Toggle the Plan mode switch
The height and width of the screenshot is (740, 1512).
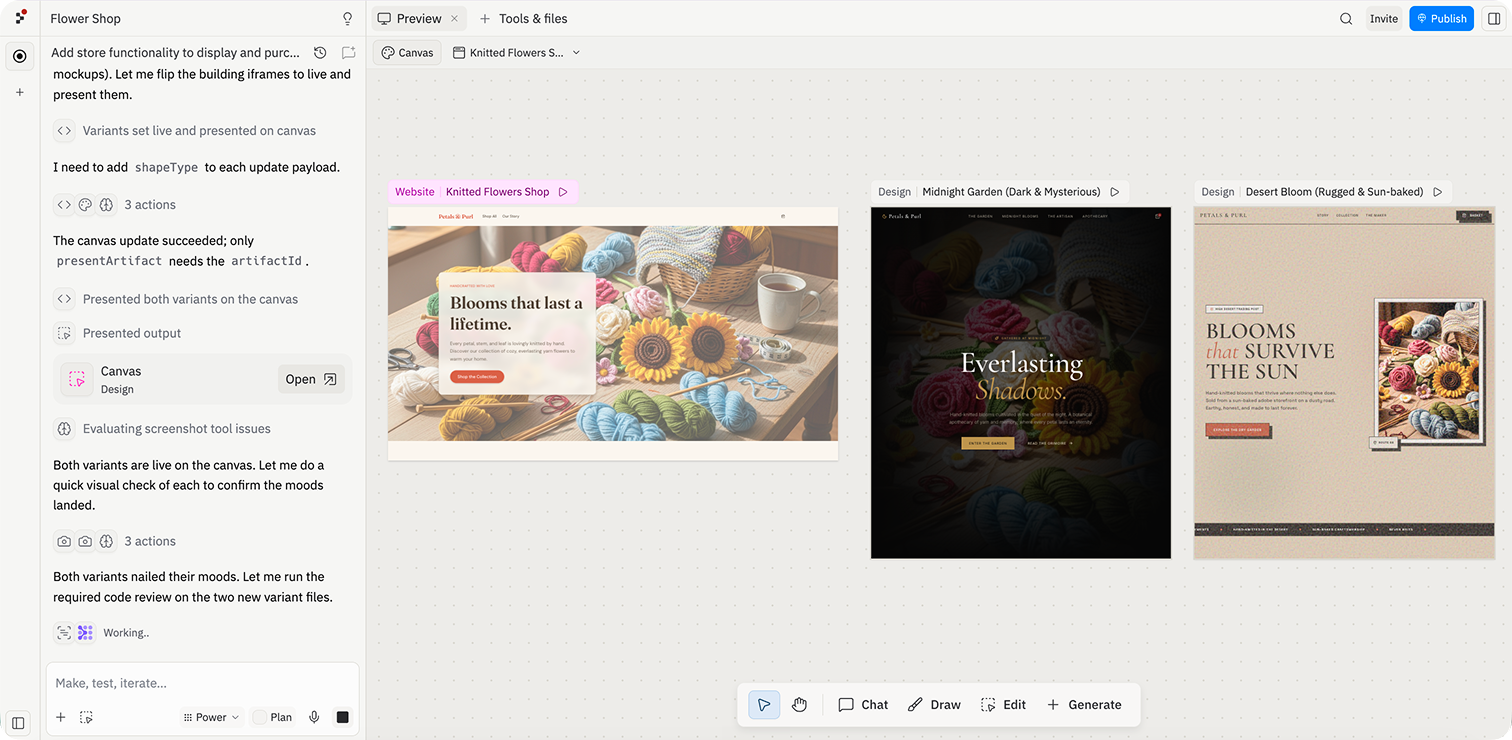[272, 717]
